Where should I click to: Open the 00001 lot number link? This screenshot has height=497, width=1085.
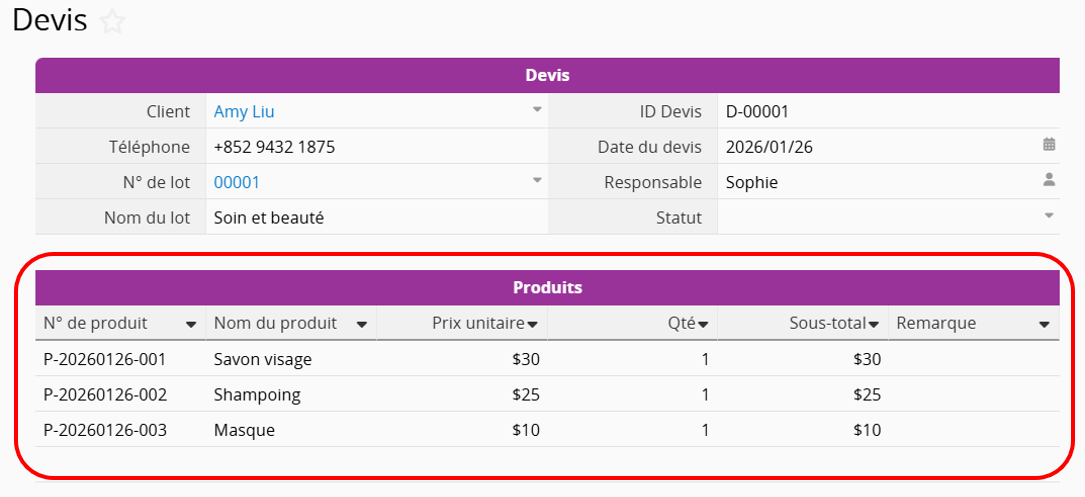[x=237, y=182]
